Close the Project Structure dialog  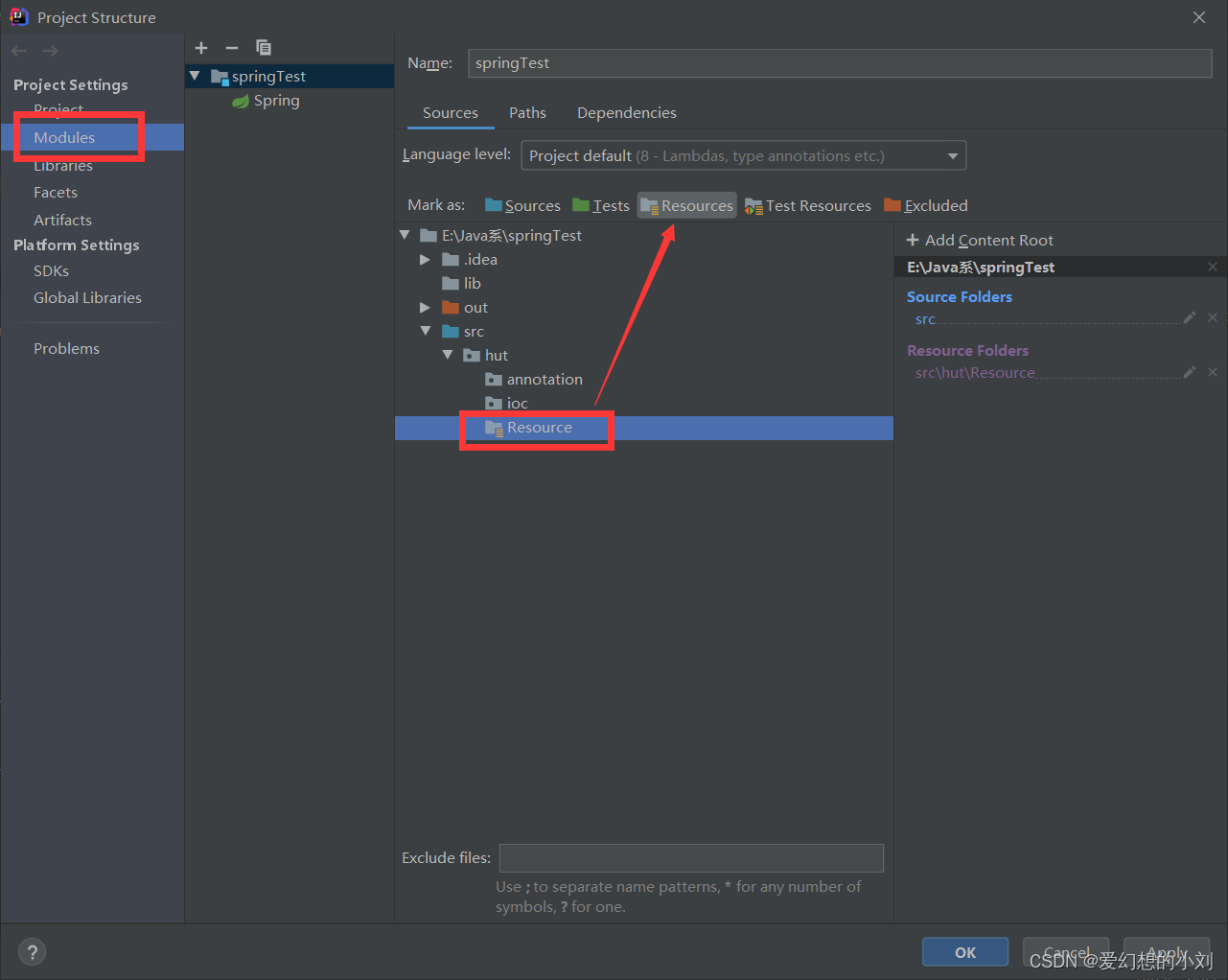[x=1199, y=17]
